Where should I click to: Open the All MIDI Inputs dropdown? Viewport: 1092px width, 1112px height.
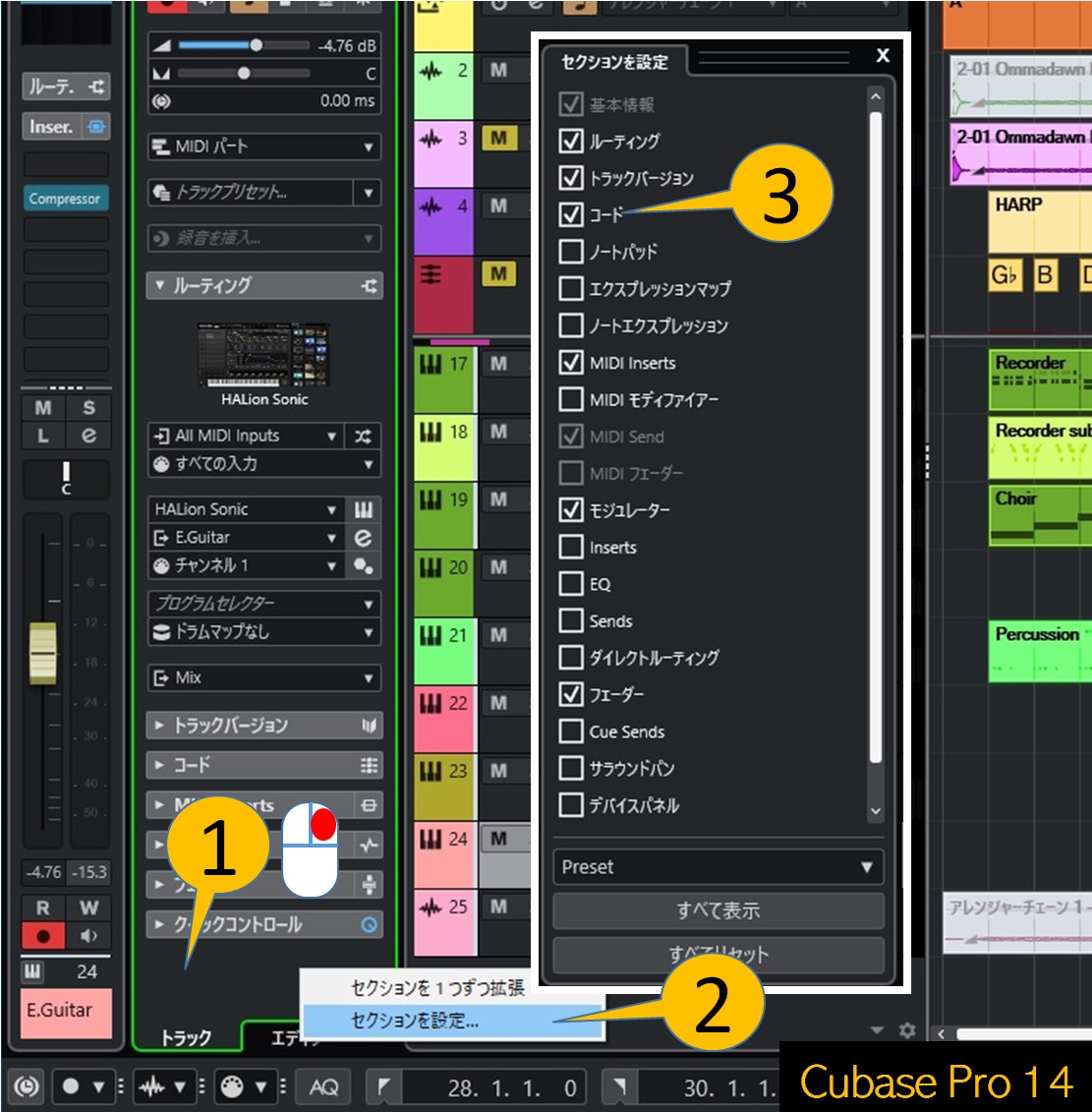click(x=246, y=436)
